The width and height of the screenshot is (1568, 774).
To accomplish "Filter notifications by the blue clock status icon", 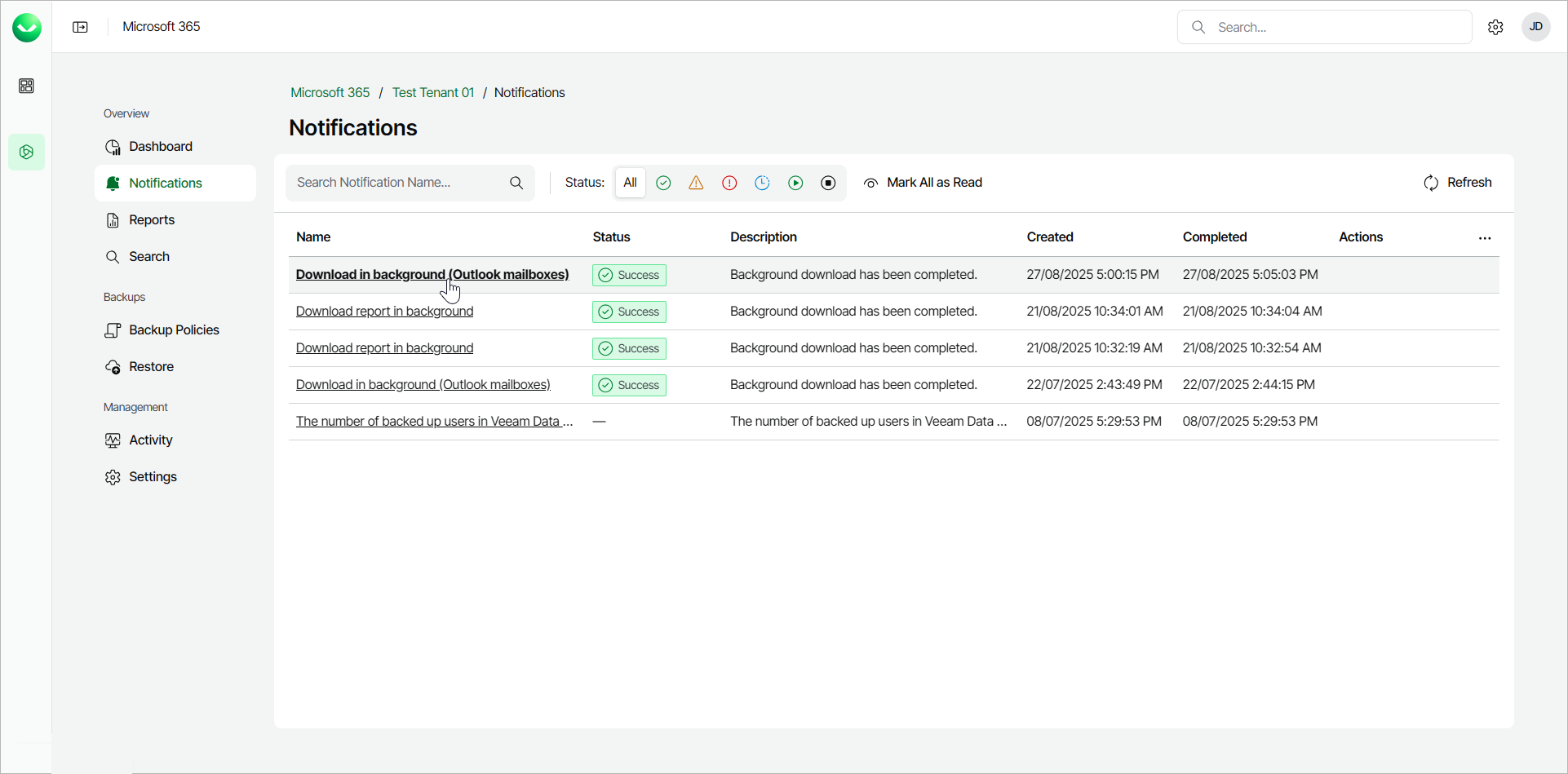I will [762, 183].
